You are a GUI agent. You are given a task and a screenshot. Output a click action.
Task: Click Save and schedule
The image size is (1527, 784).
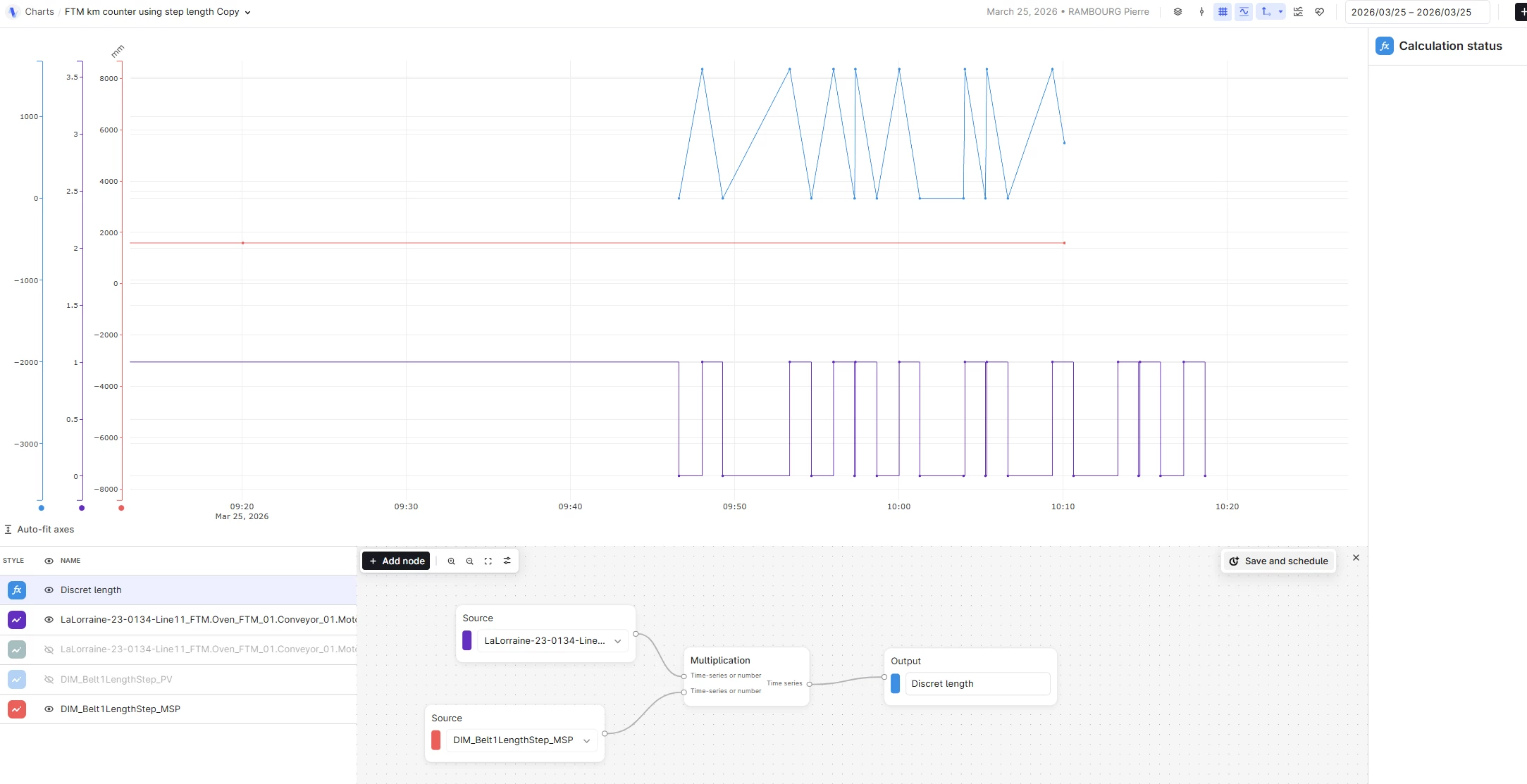[x=1278, y=561]
